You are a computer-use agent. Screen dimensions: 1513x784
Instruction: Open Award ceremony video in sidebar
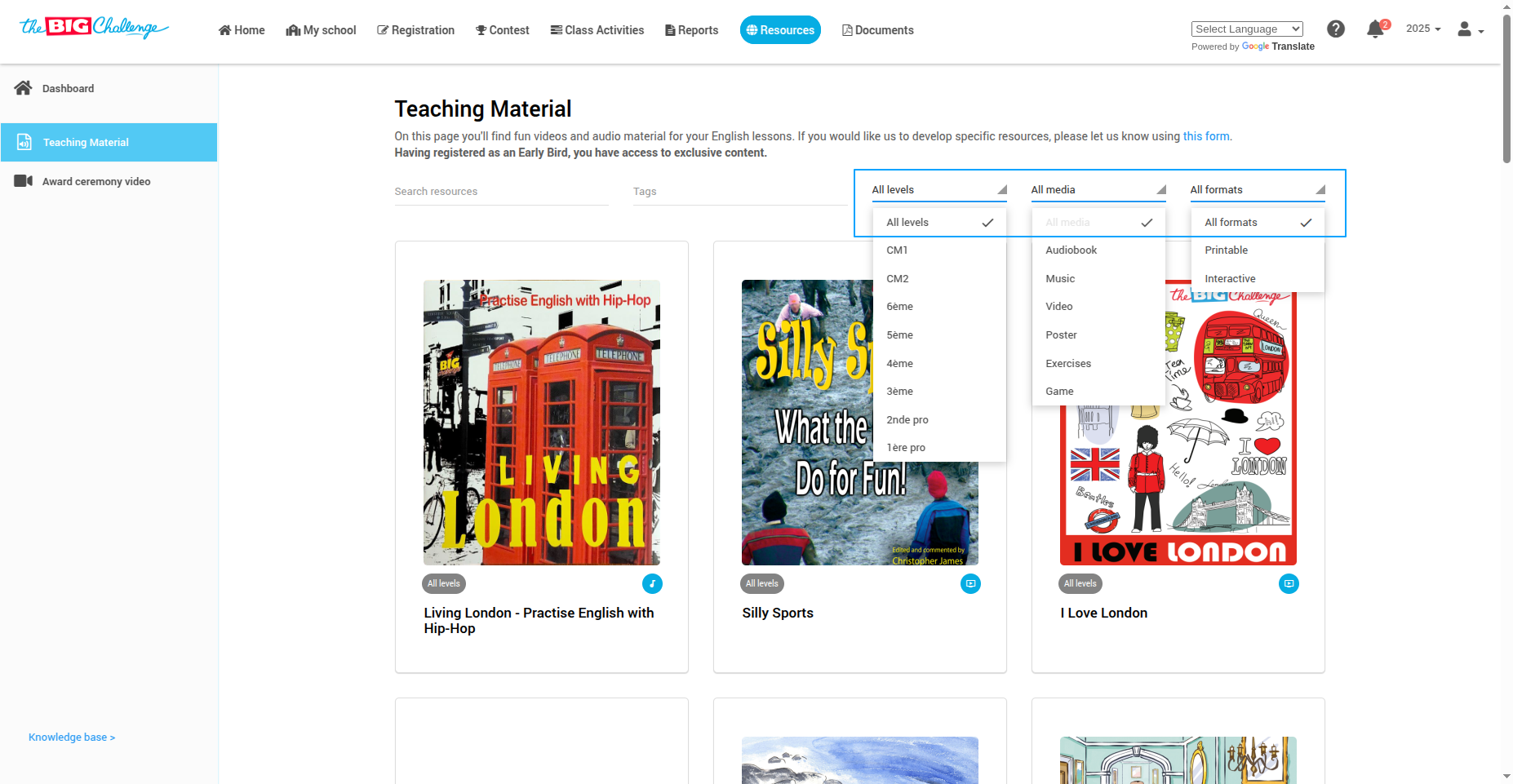pyautogui.click(x=109, y=181)
